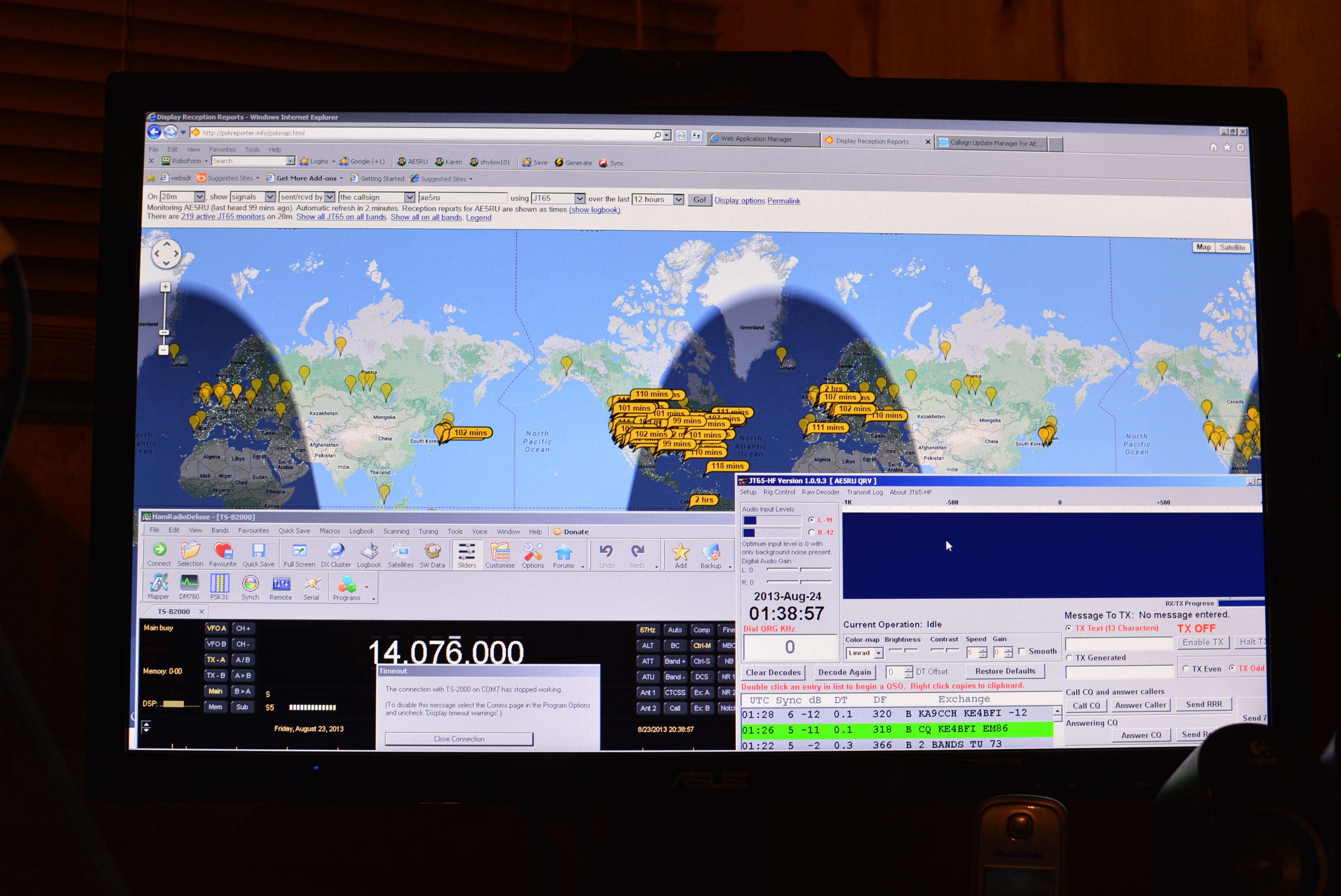1341x896 pixels.
Task: Expand the 20m band dropdown
Action: (x=199, y=197)
